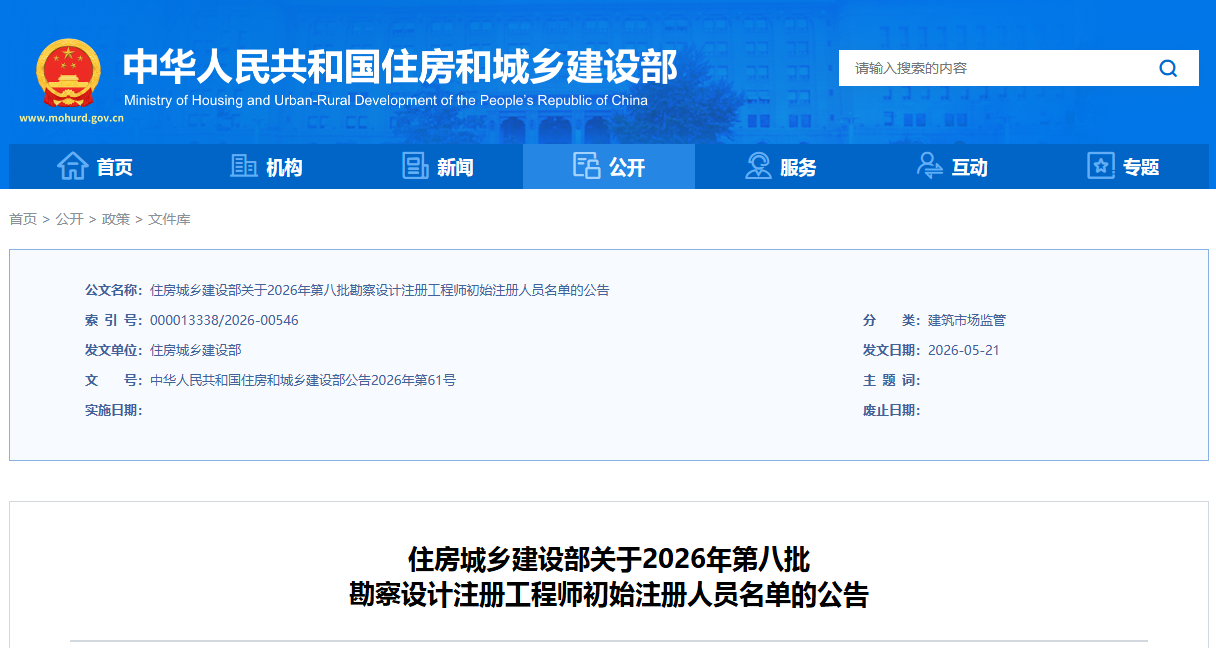Image resolution: width=1216 pixels, height=648 pixels.
Task: Click the national emblem logo
Action: tap(69, 73)
